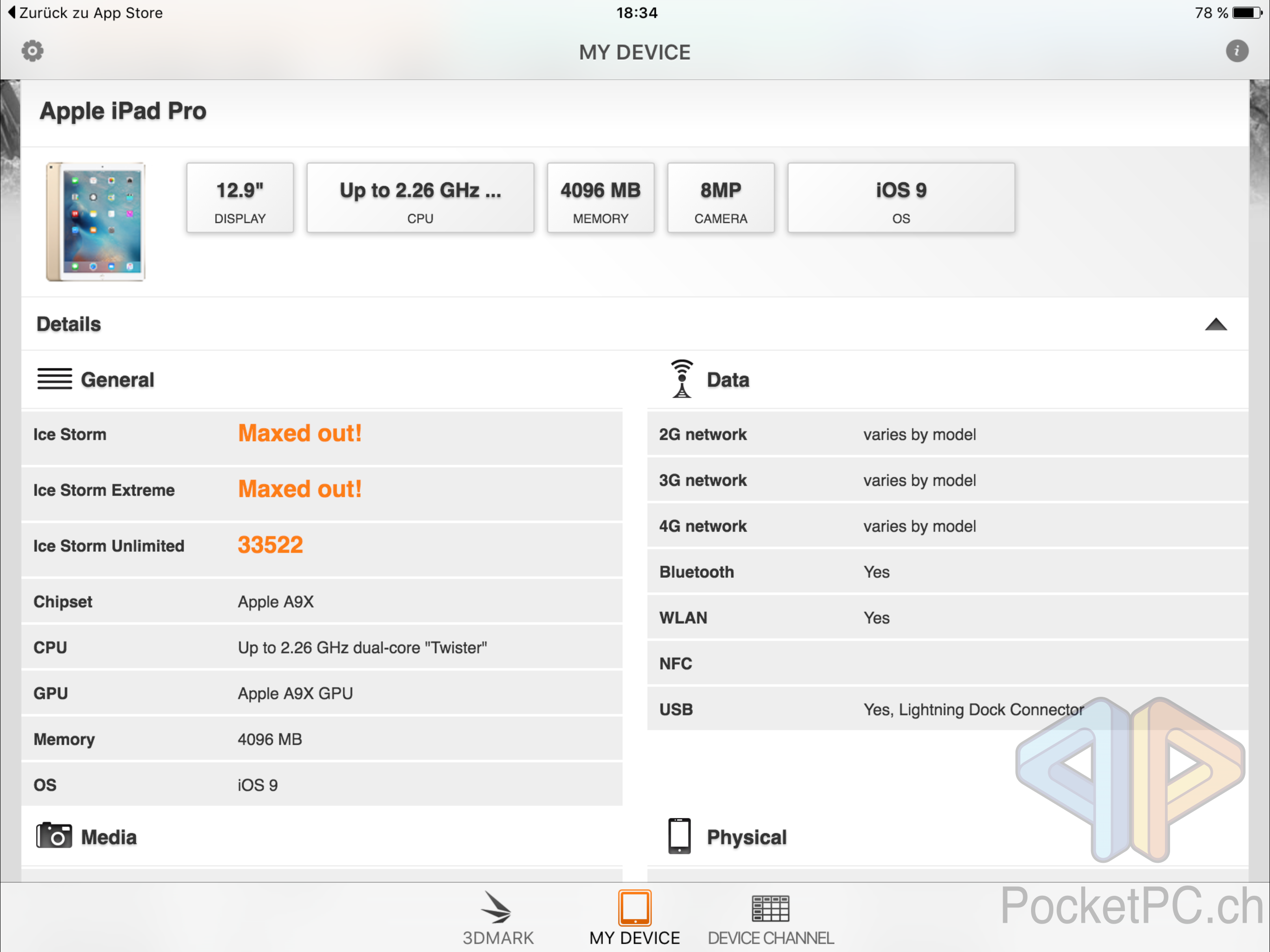
Task: Tap the Physical phone icon
Action: (x=679, y=835)
